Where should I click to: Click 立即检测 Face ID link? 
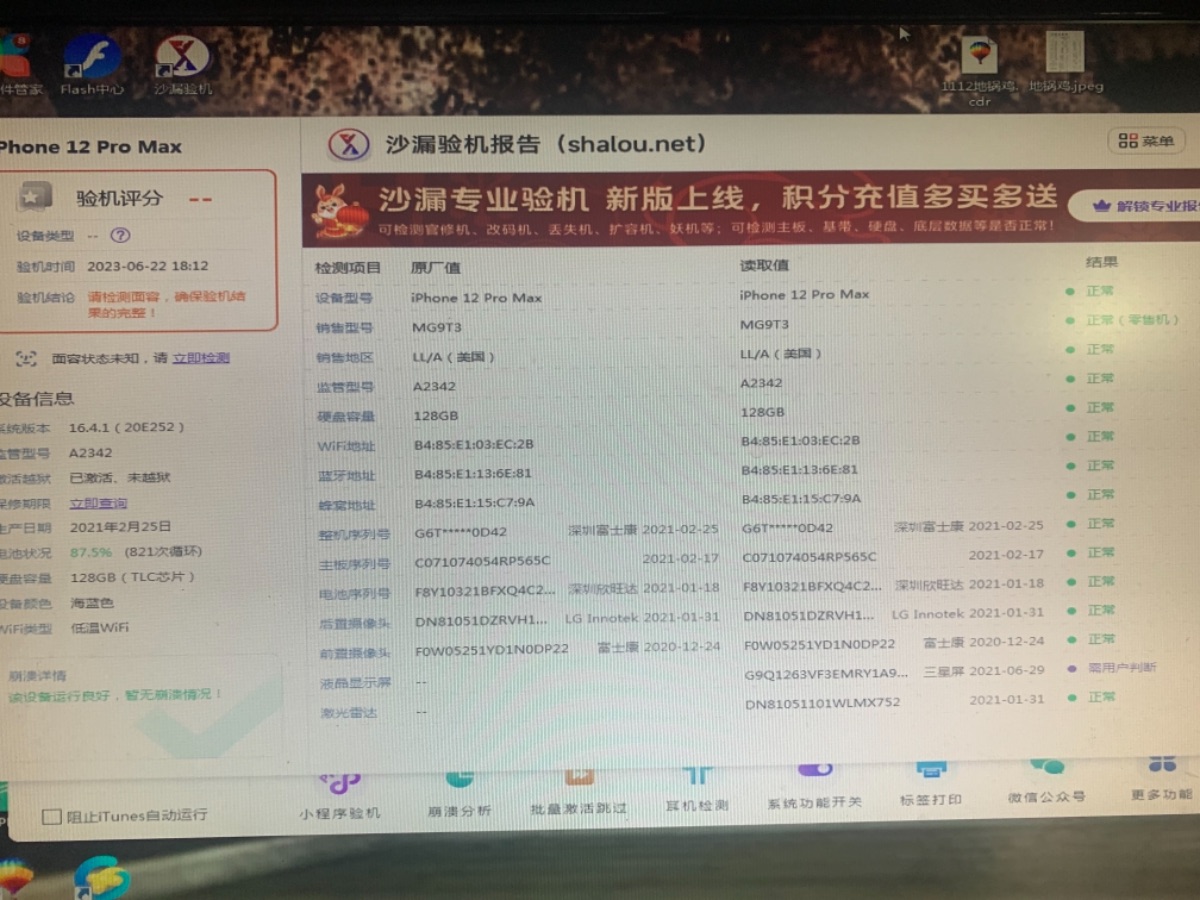(201, 358)
